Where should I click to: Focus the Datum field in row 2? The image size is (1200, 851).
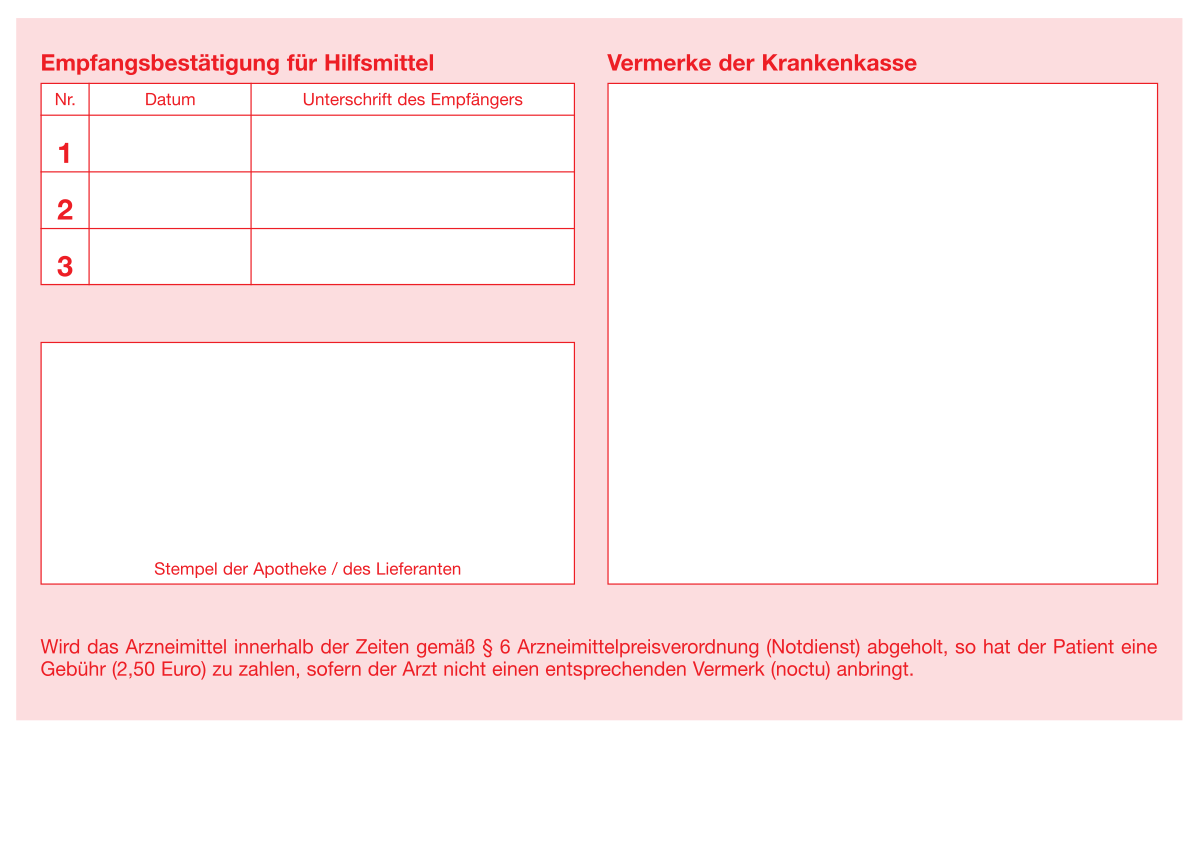point(170,201)
